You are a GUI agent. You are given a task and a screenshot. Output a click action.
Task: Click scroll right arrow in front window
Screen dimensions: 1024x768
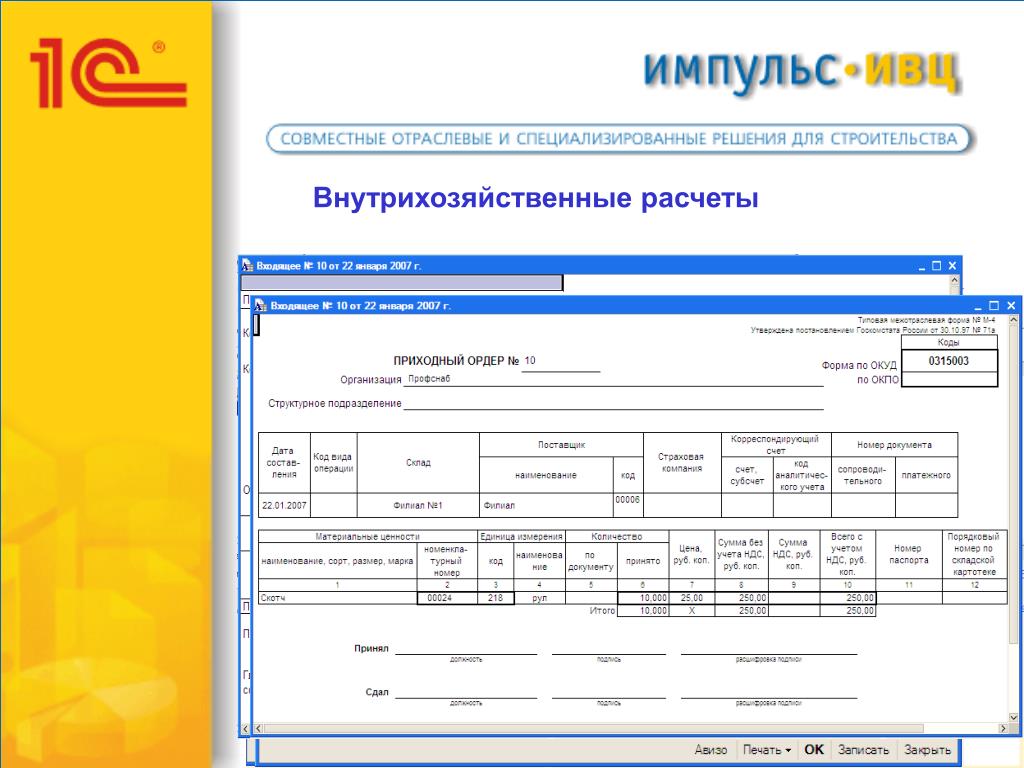pos(1003,728)
